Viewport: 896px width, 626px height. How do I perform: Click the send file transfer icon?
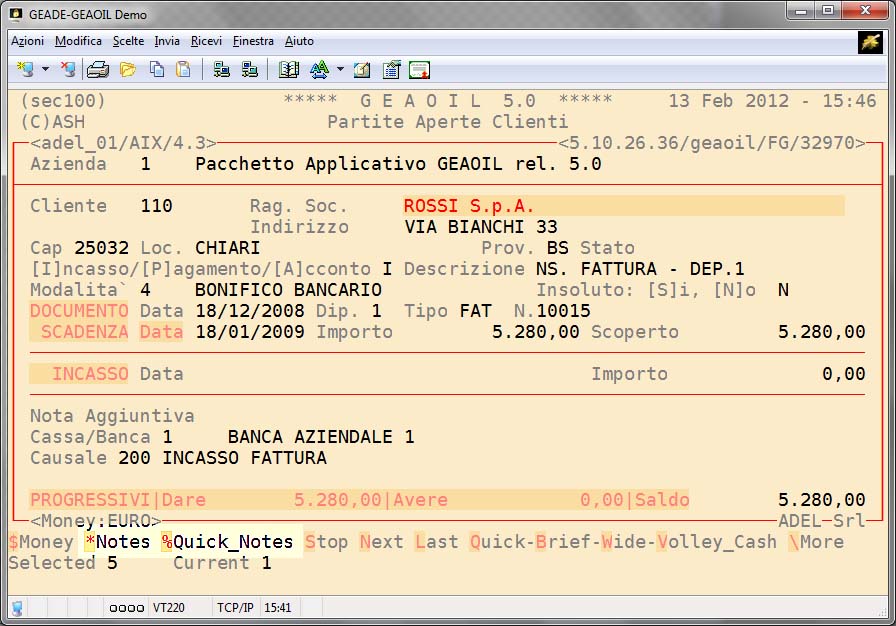222,70
